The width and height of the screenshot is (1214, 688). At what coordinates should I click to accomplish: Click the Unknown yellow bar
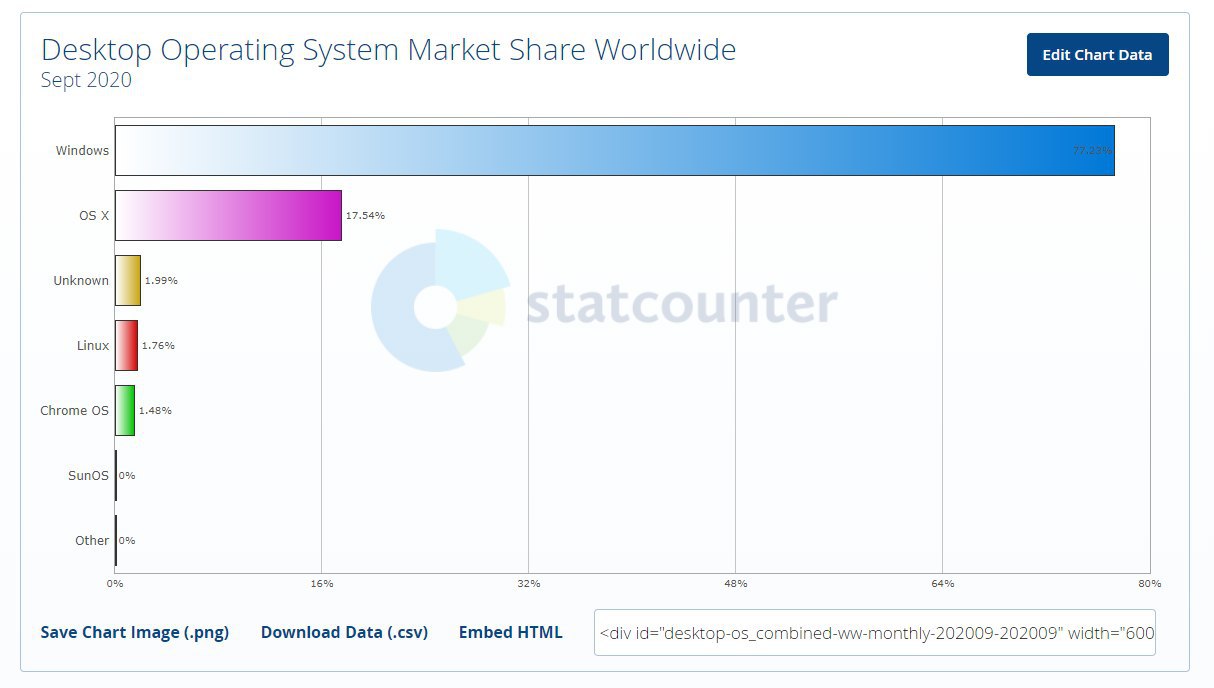pyautogui.click(x=128, y=280)
